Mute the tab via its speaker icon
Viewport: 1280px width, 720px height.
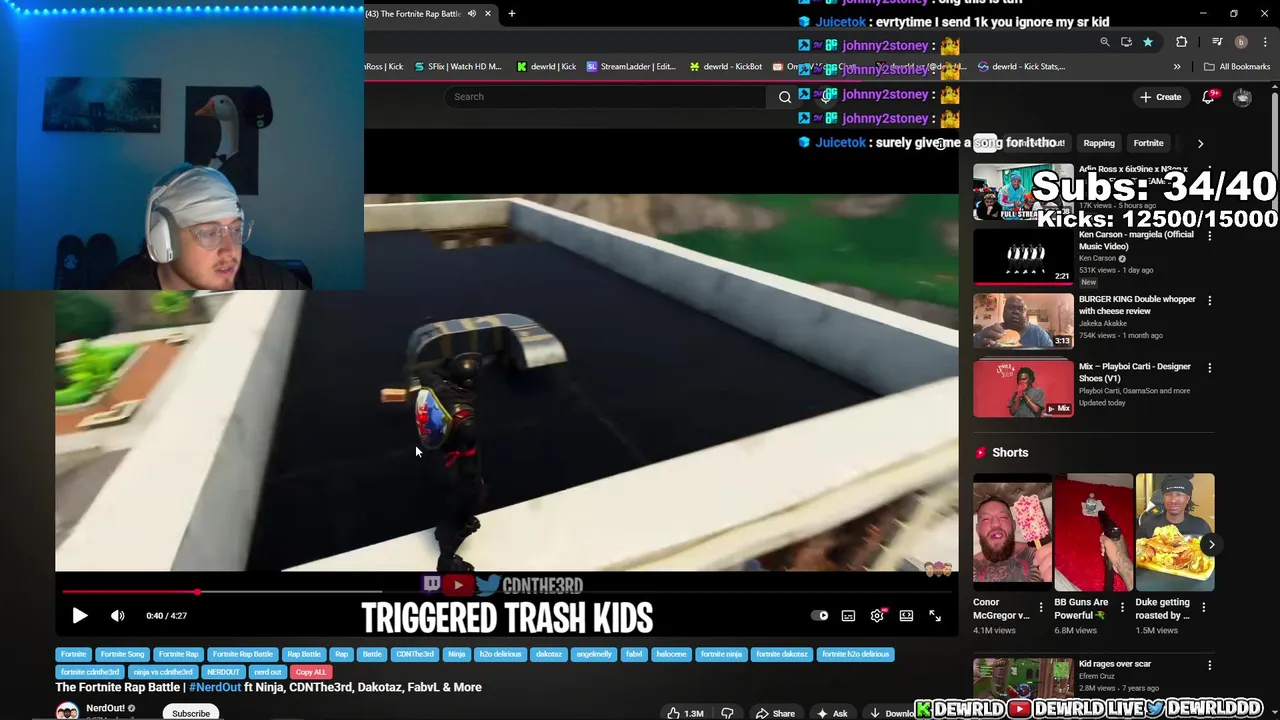point(471,14)
